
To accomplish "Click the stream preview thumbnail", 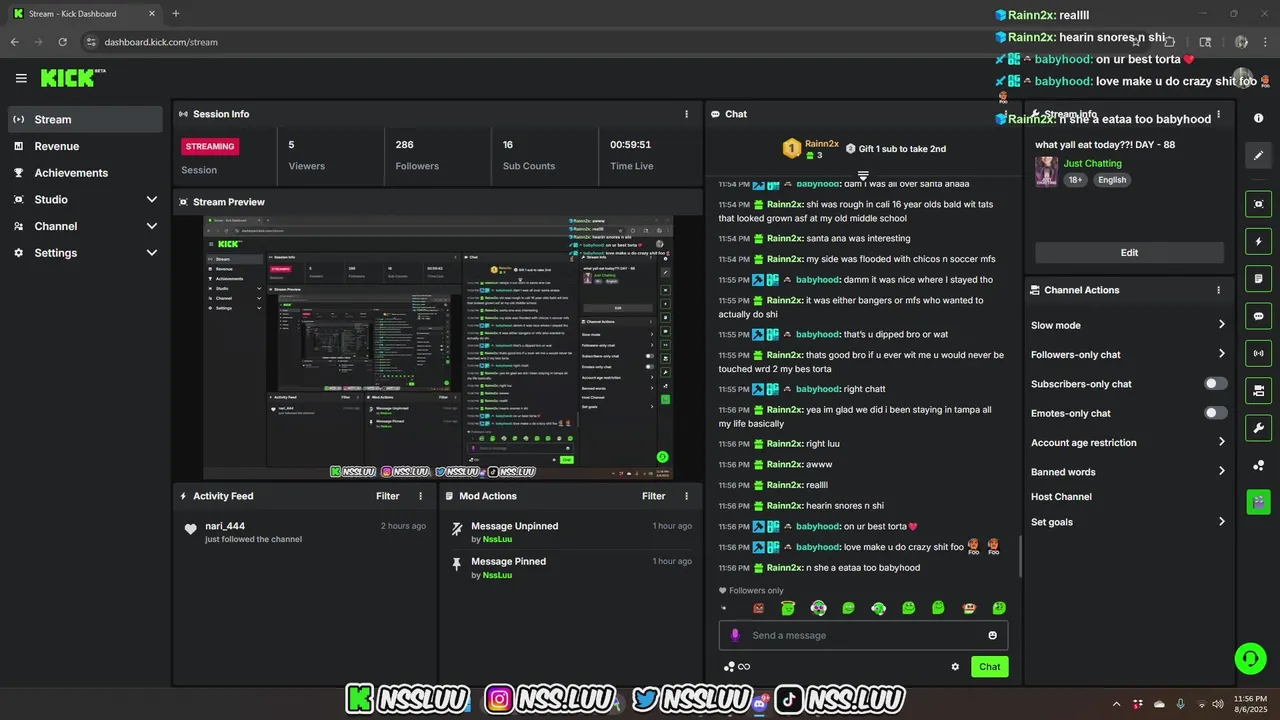I will coord(438,347).
